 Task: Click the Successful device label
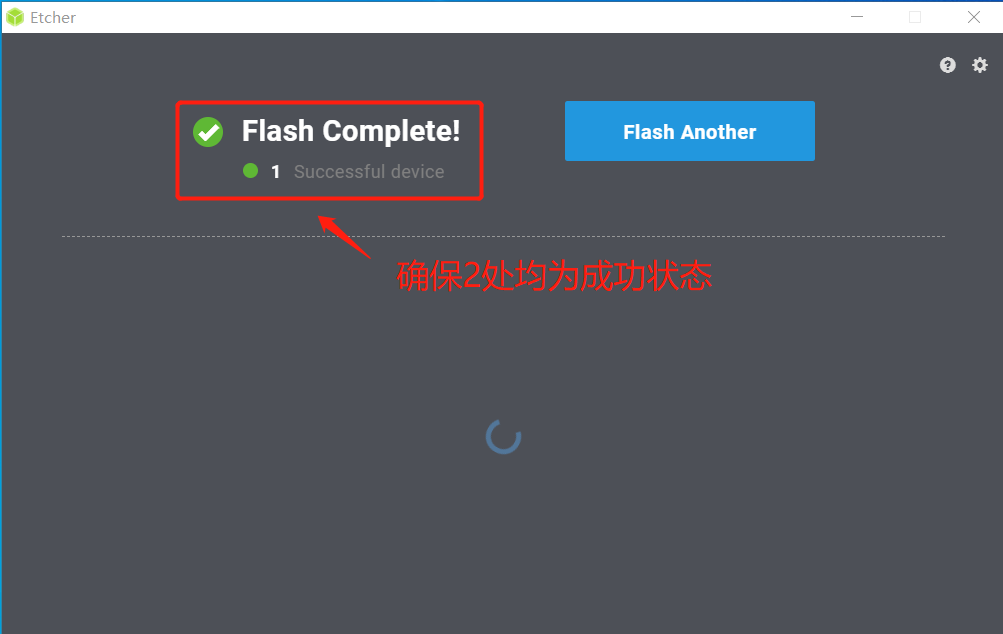click(x=369, y=171)
